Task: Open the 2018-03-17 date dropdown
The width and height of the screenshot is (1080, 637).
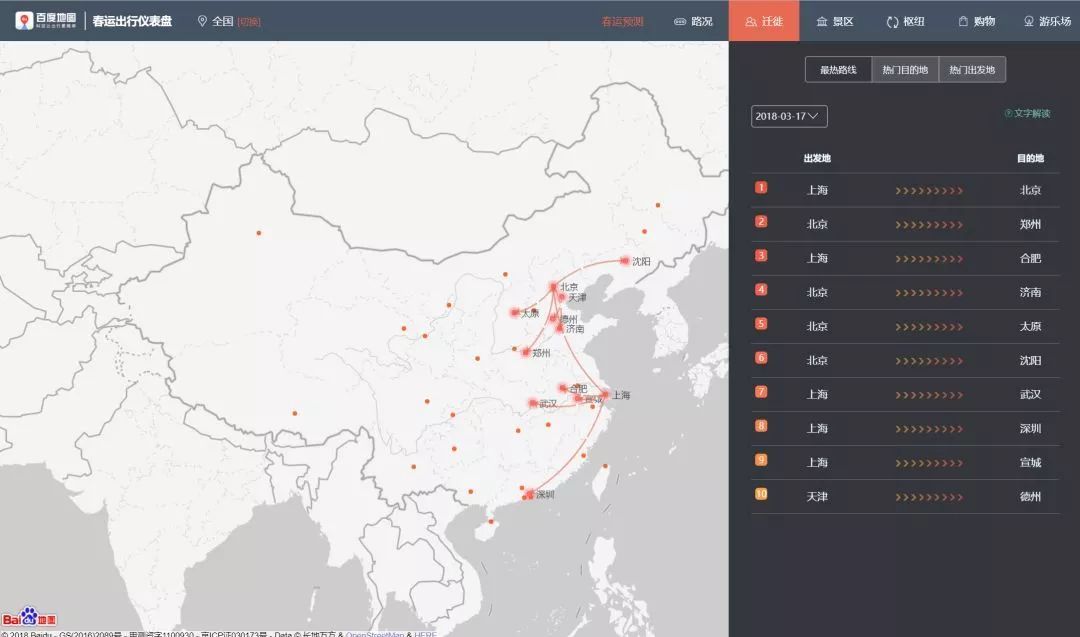Action: [x=789, y=116]
